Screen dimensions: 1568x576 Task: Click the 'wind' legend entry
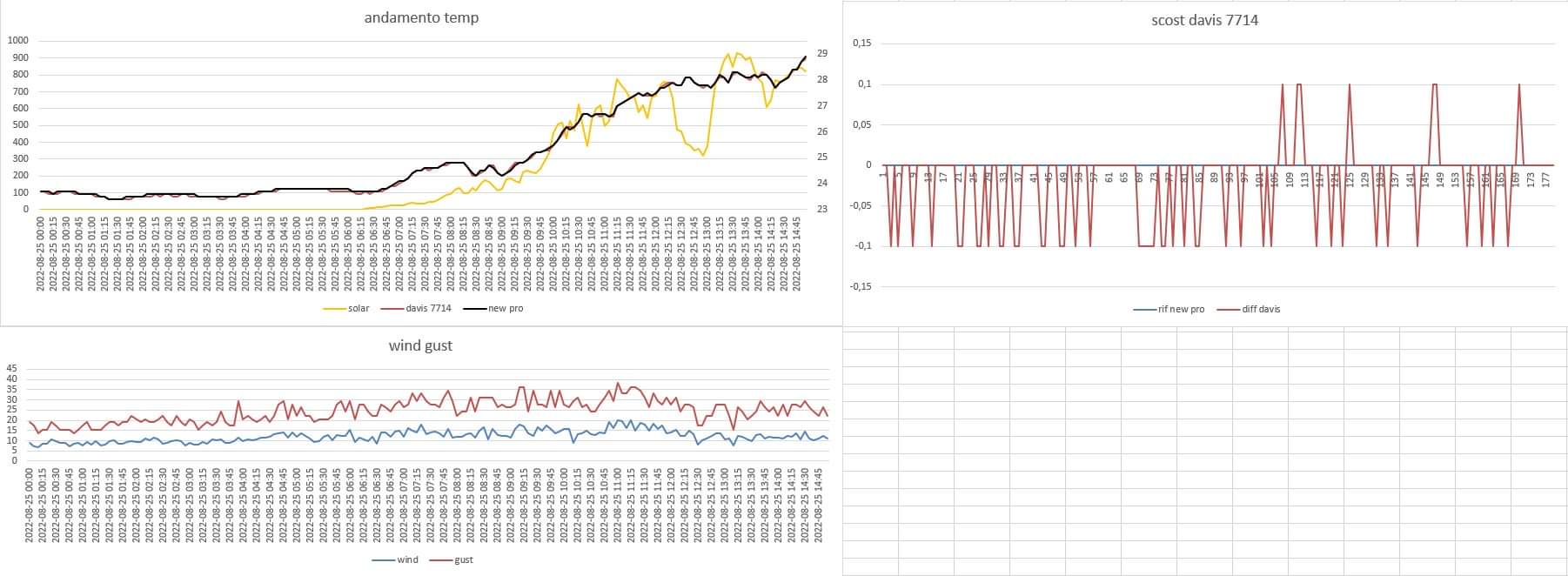(x=395, y=559)
